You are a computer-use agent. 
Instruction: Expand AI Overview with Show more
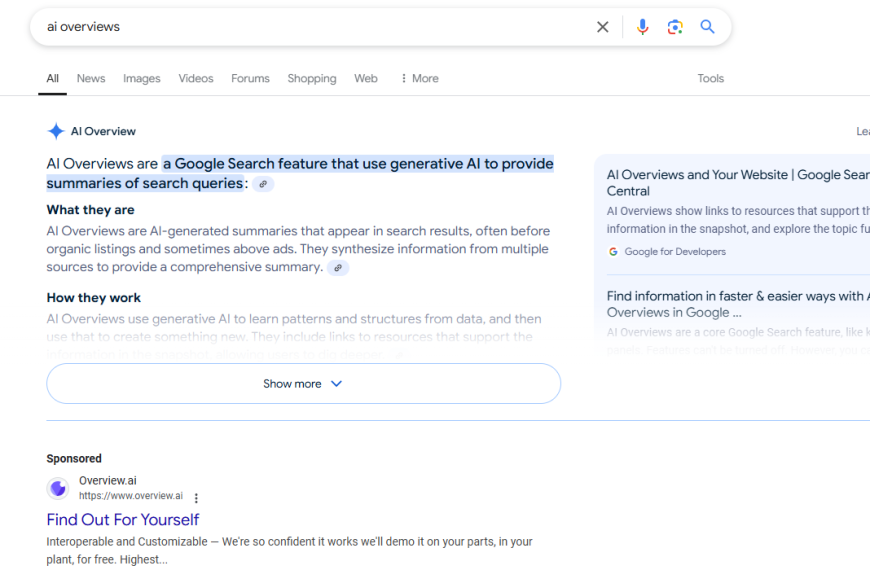coord(304,384)
